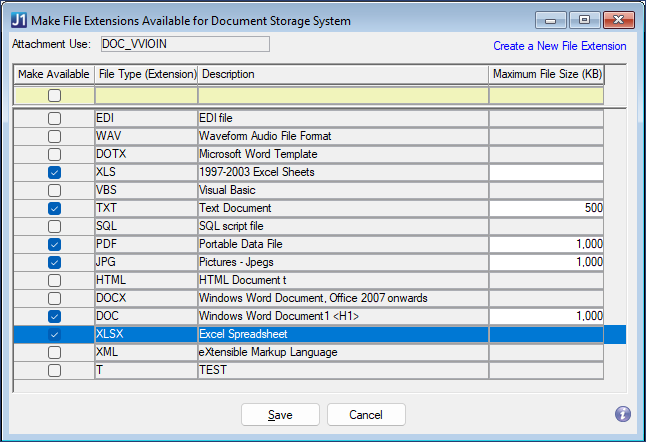The image size is (646, 442).
Task: Open the blue info help icon
Action: [623, 414]
